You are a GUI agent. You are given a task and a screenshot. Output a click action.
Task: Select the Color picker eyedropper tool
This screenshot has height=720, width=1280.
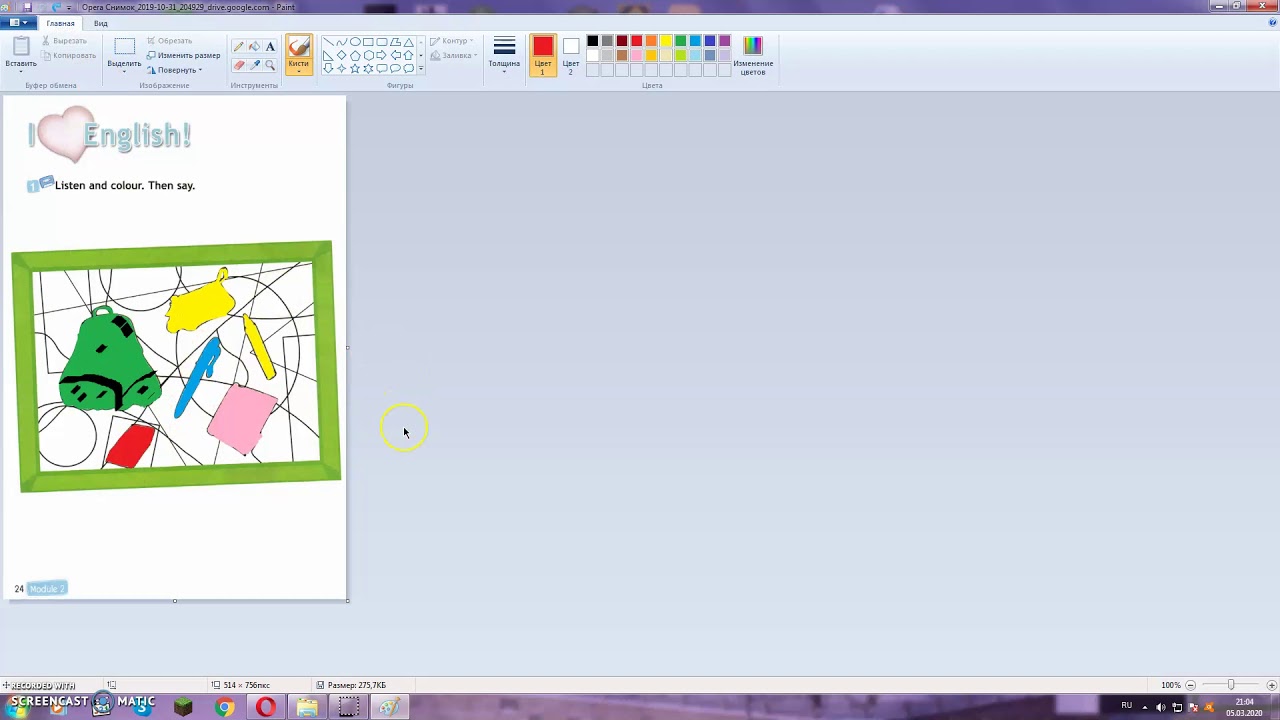(x=254, y=65)
